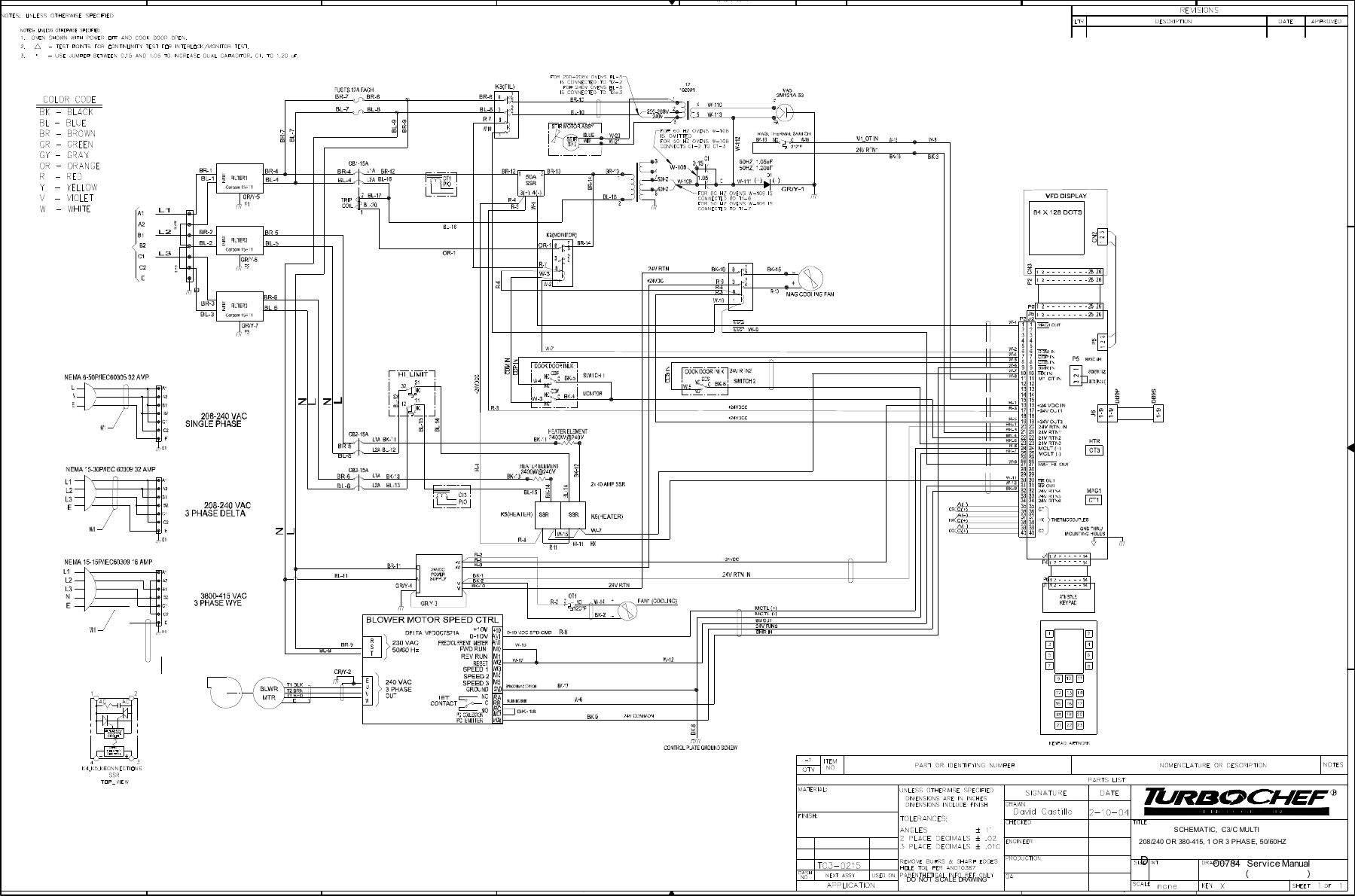Viewport: 1355px width, 896px height.
Task: Click the HI LIMIT switch box
Action: (x=411, y=393)
